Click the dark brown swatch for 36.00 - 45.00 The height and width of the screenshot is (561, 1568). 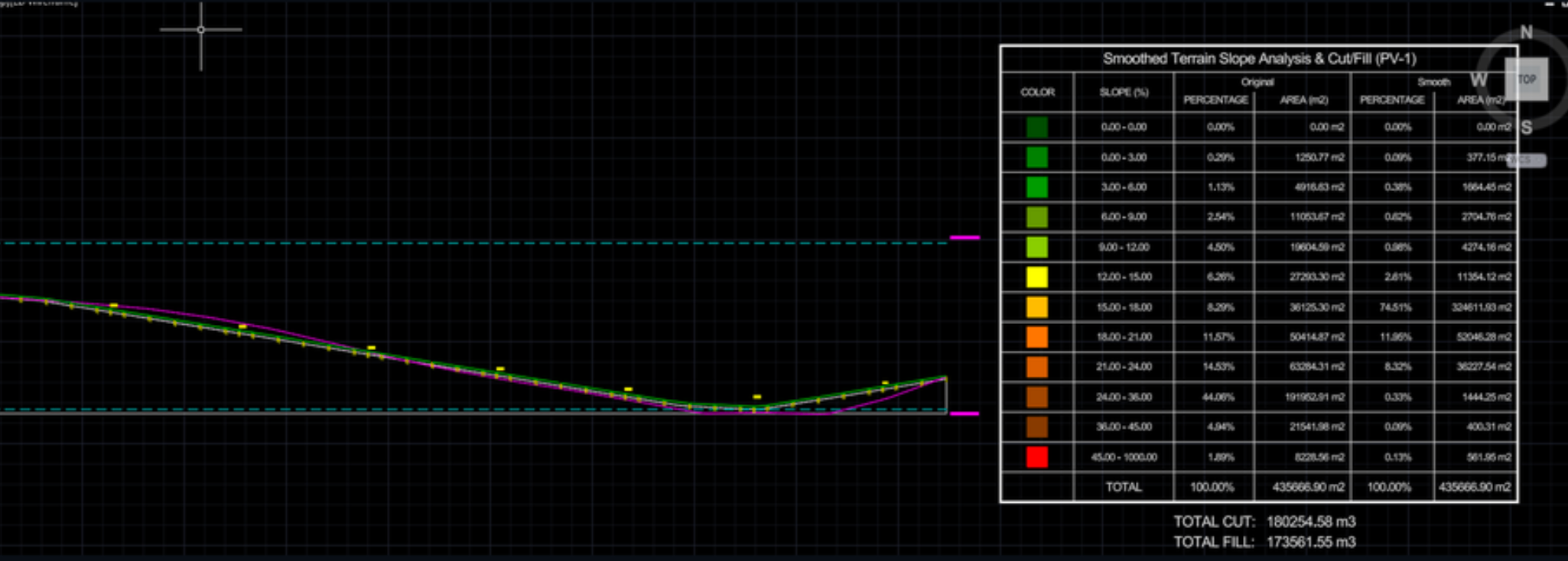pos(1037,427)
